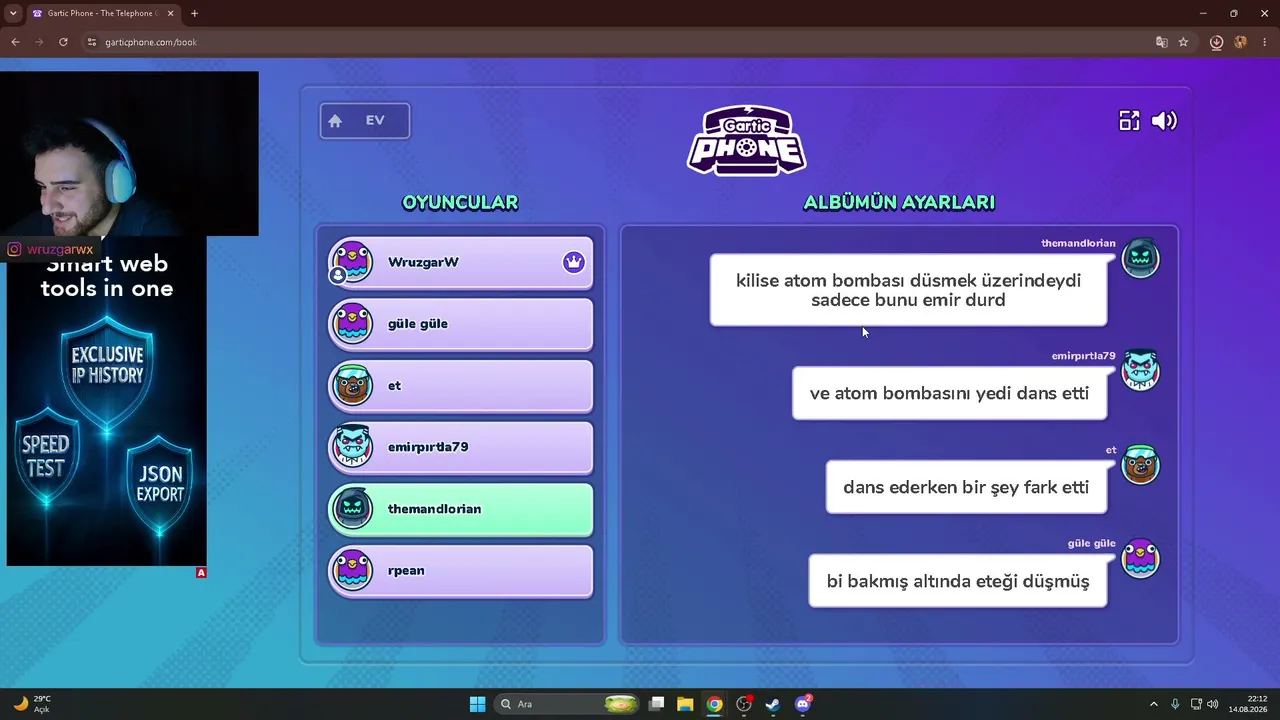The height and width of the screenshot is (720, 1280).
Task: Toggle fullscreen mode in Gartic Phone
Action: pos(1129,121)
